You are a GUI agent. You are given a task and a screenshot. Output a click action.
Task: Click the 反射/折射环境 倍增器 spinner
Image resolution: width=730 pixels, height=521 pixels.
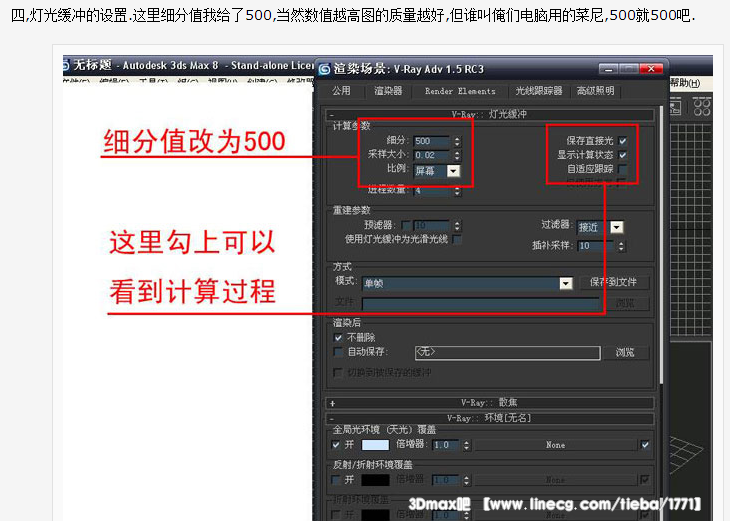click(466, 480)
